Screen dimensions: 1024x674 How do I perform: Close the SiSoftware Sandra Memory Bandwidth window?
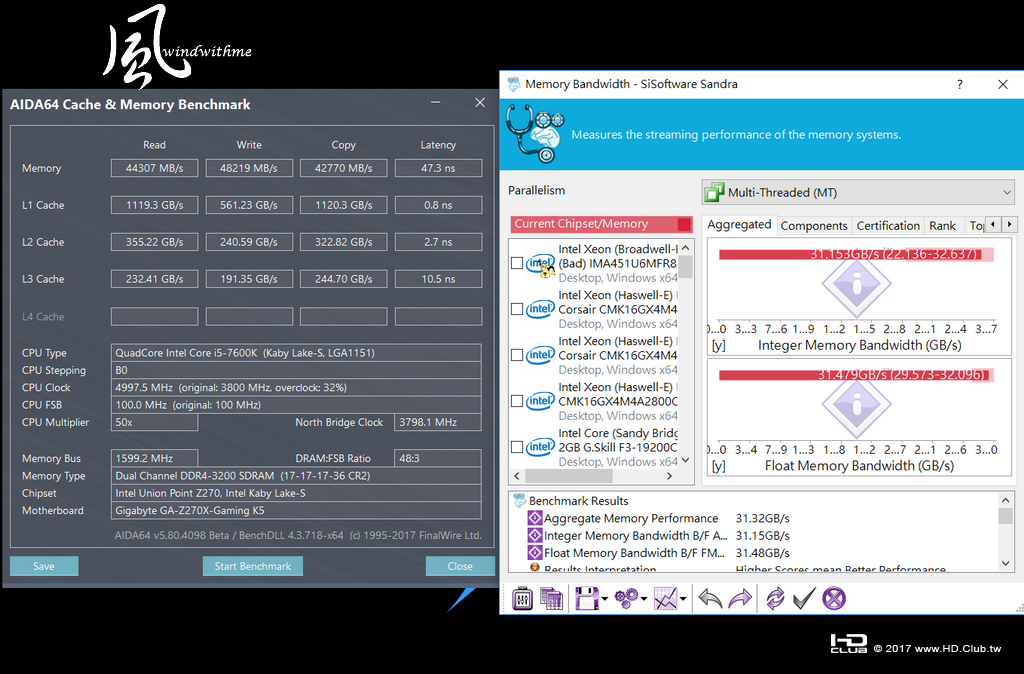[x=1003, y=84]
